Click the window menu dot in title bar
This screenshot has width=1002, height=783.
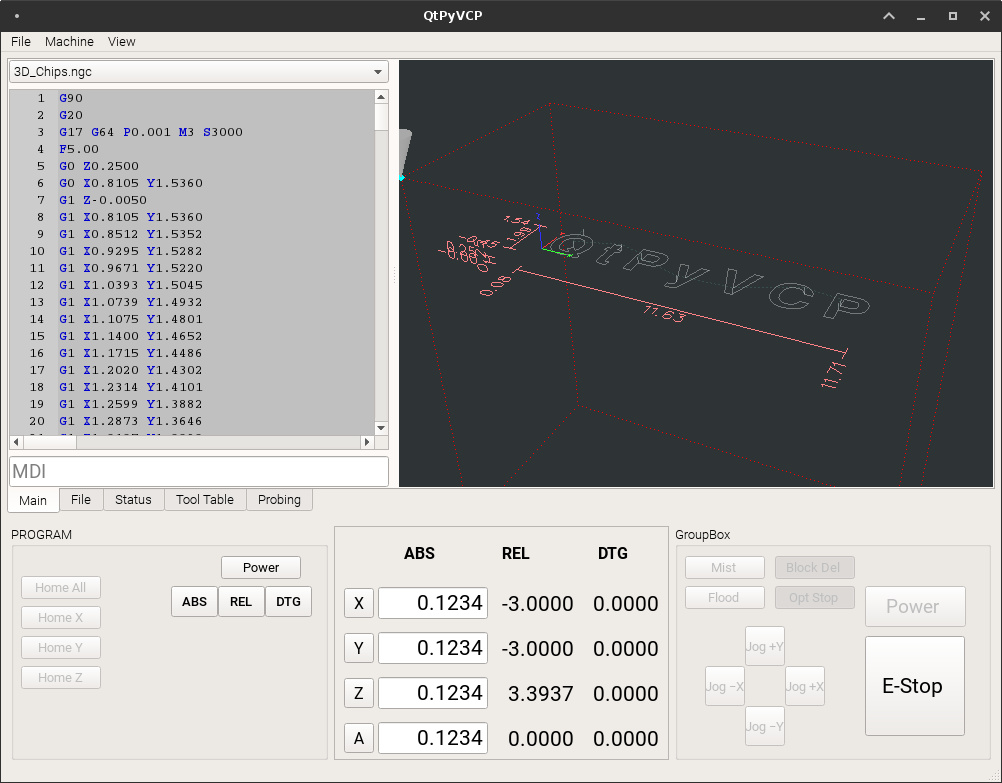(17, 16)
